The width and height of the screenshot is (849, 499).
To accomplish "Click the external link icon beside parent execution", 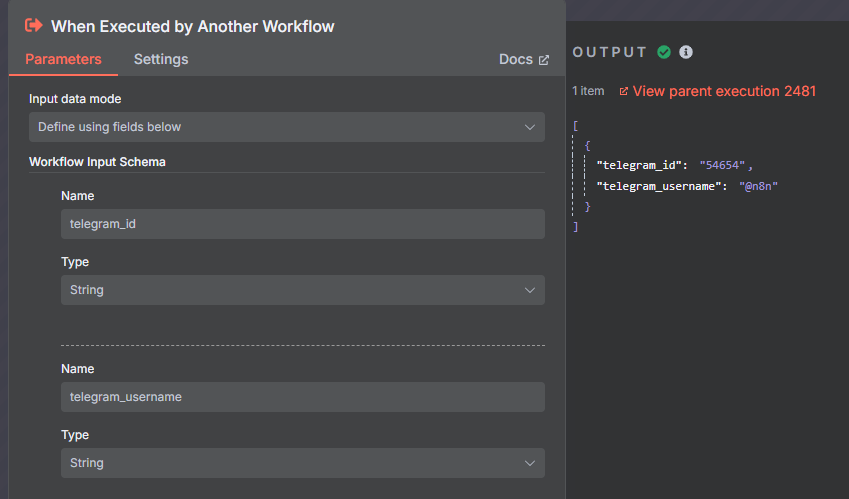I will pyautogui.click(x=624, y=91).
